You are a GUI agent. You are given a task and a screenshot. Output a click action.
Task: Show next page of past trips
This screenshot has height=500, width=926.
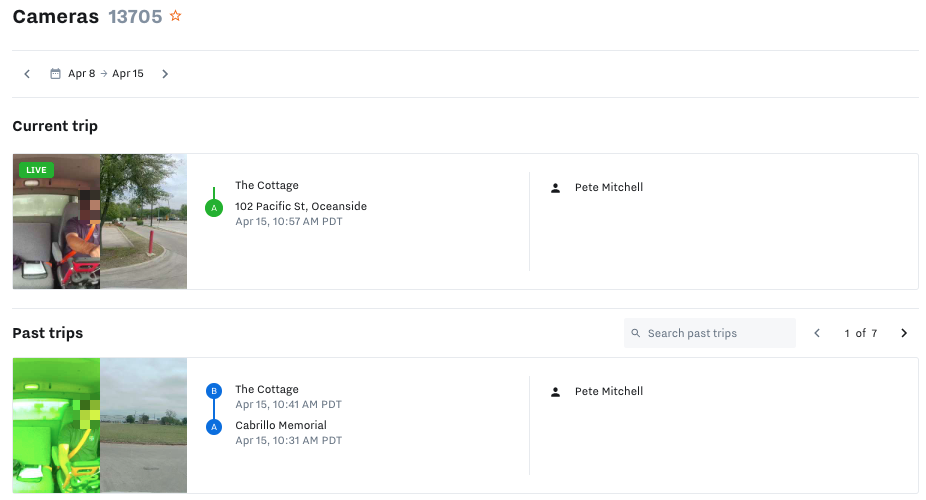(904, 333)
